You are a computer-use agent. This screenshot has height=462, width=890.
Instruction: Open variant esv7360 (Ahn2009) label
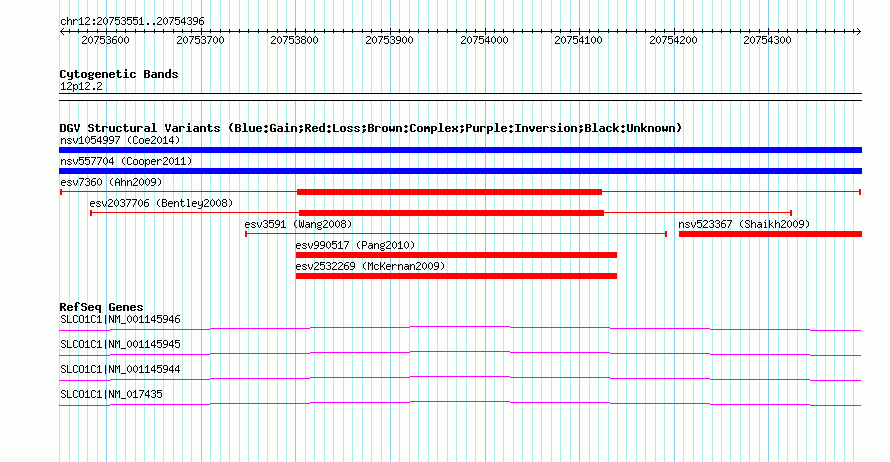[111, 182]
